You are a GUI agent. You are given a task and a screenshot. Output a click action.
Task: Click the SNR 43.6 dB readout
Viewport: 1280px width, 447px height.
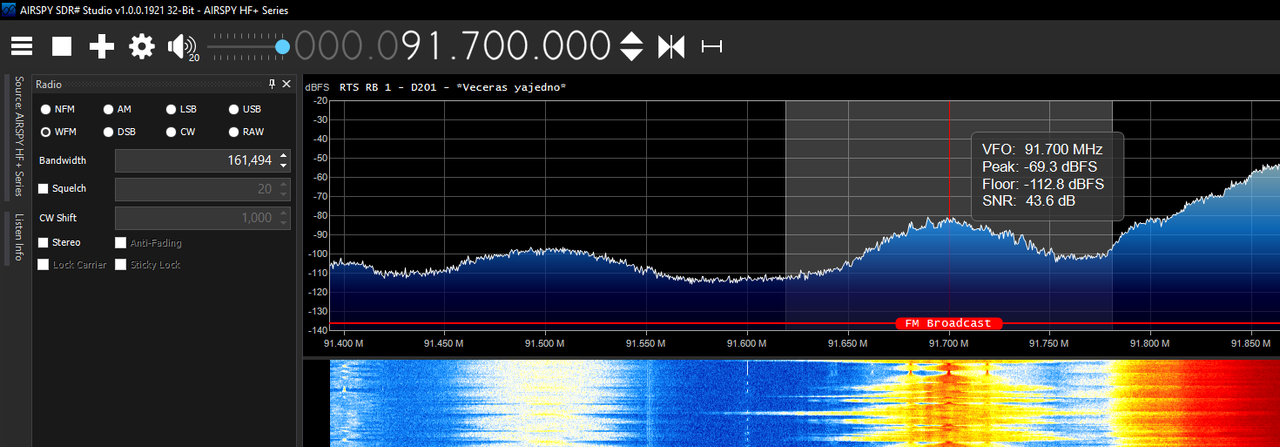pyautogui.click(x=1029, y=202)
